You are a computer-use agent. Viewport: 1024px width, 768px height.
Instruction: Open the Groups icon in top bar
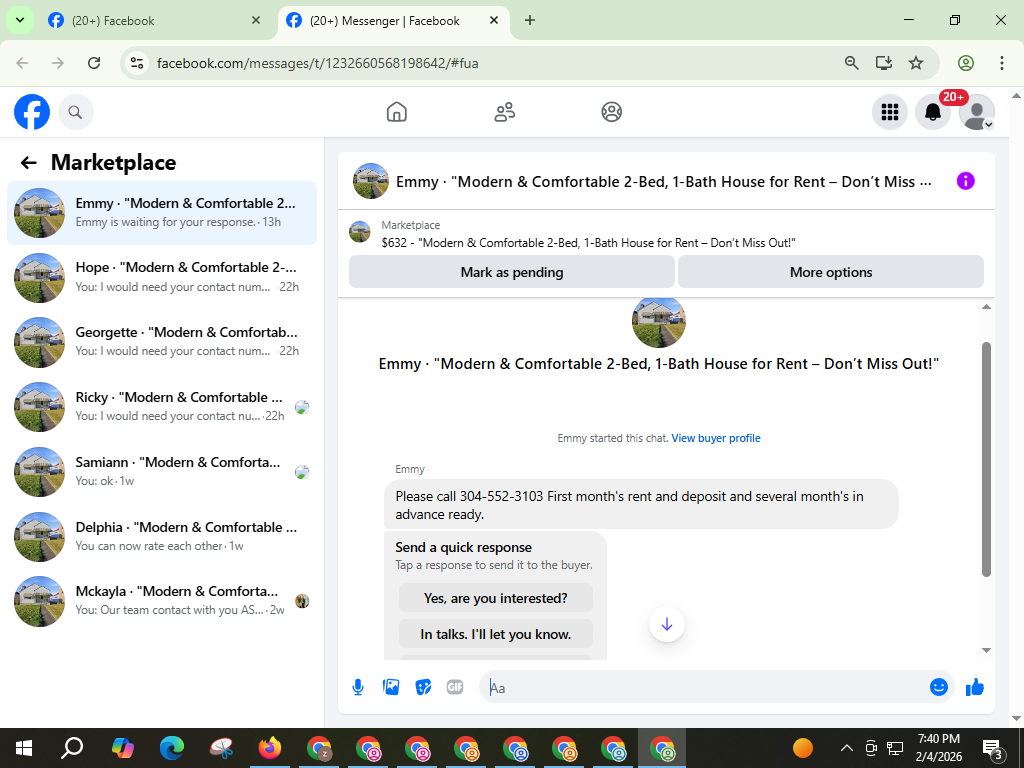click(611, 112)
